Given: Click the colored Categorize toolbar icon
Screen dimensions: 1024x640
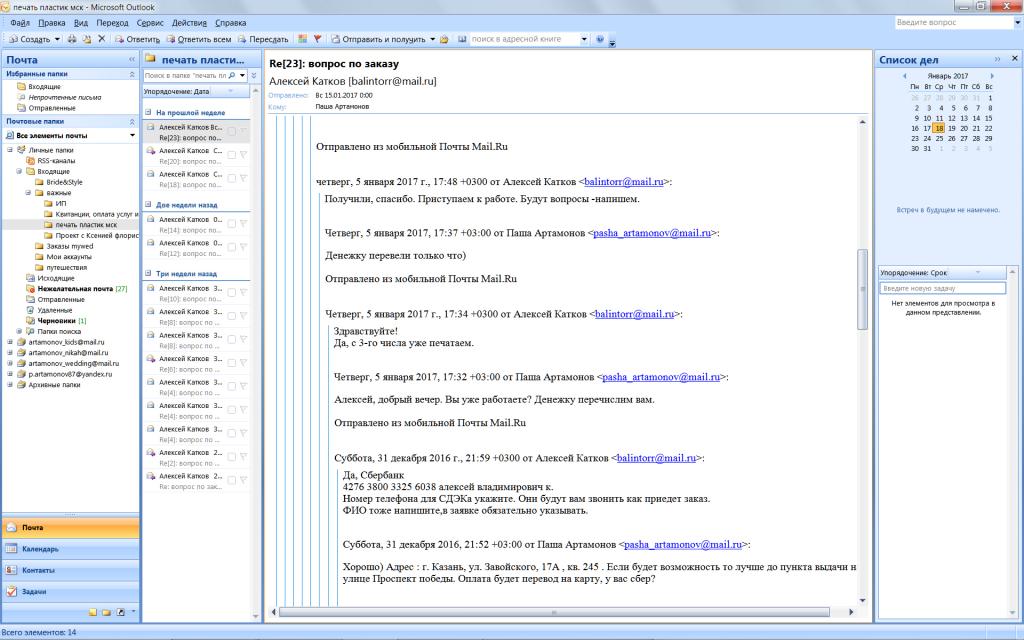Looking at the screenshot, I should pos(302,39).
